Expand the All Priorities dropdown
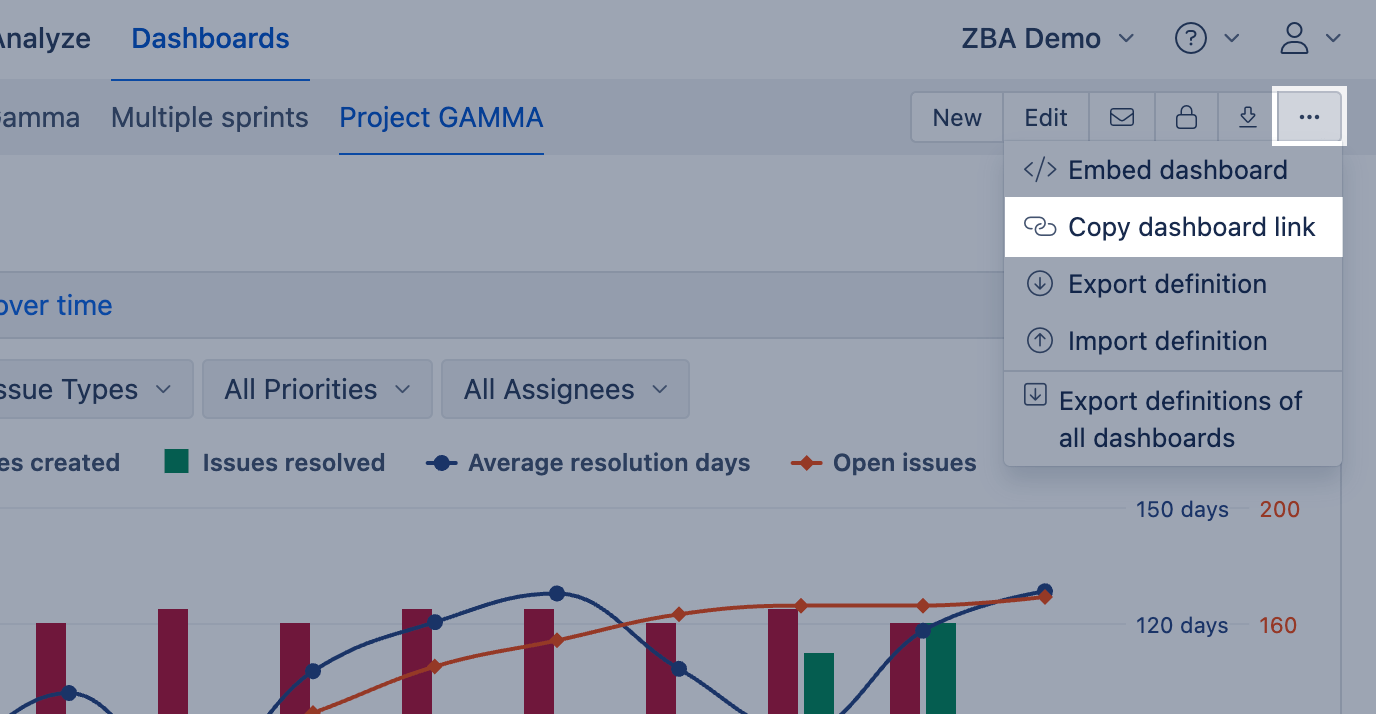The height and width of the screenshot is (714, 1376). tap(317, 389)
